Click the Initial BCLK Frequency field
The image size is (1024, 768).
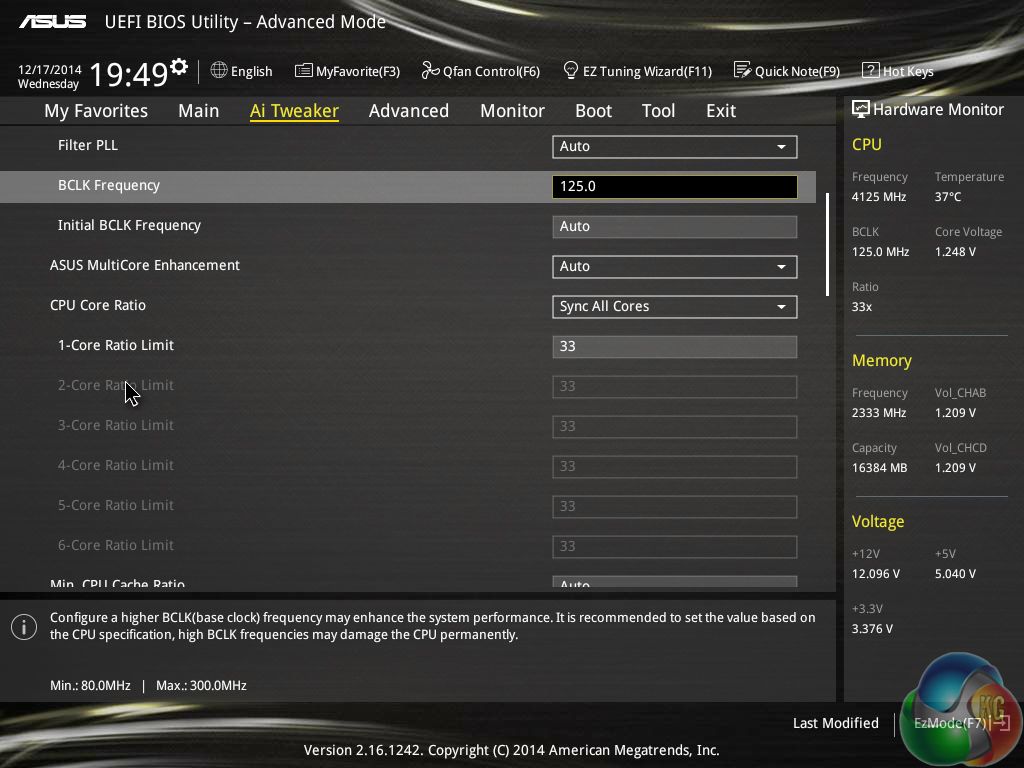(x=675, y=227)
